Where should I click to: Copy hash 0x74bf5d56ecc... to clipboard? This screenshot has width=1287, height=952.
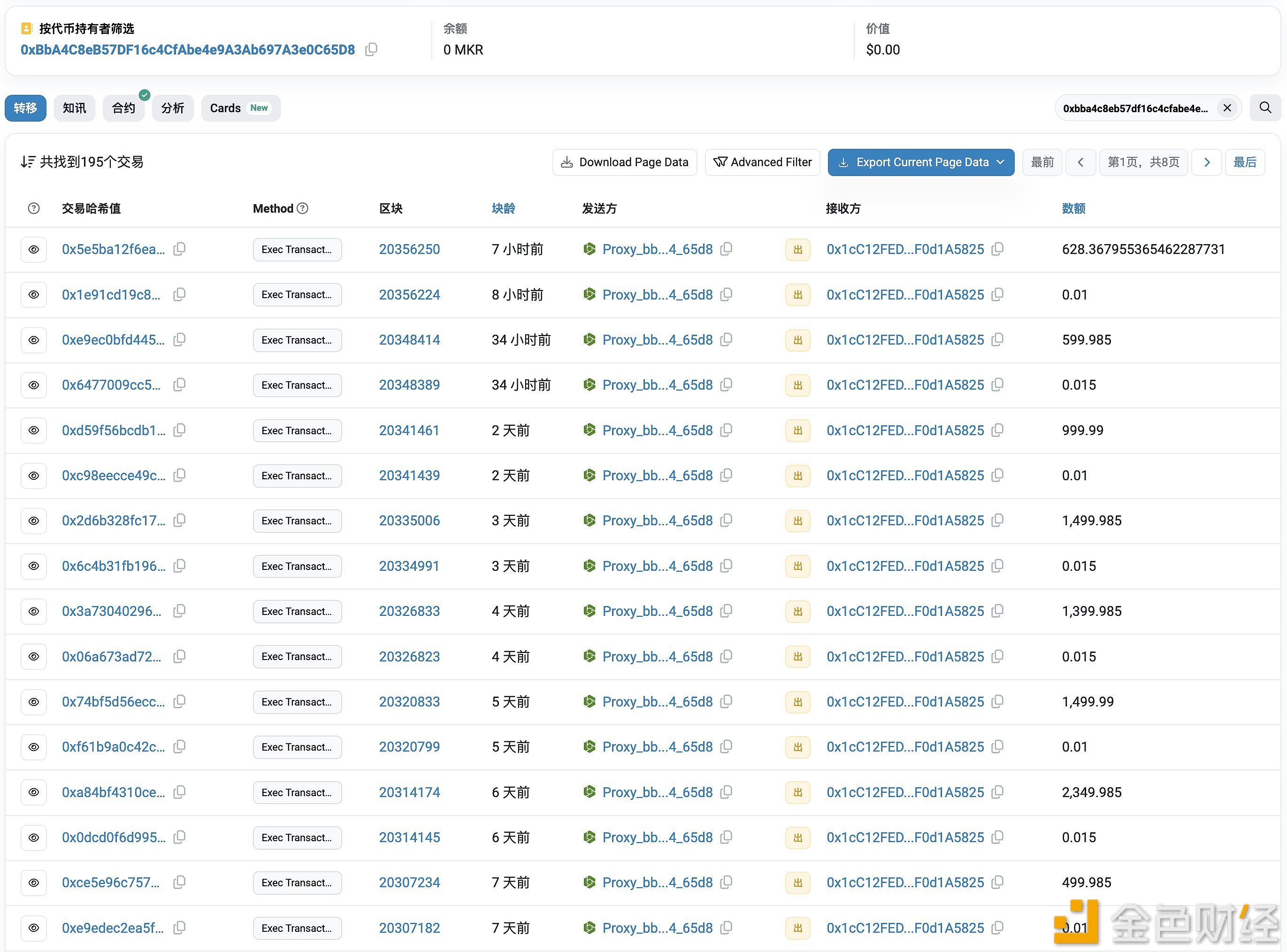point(180,701)
